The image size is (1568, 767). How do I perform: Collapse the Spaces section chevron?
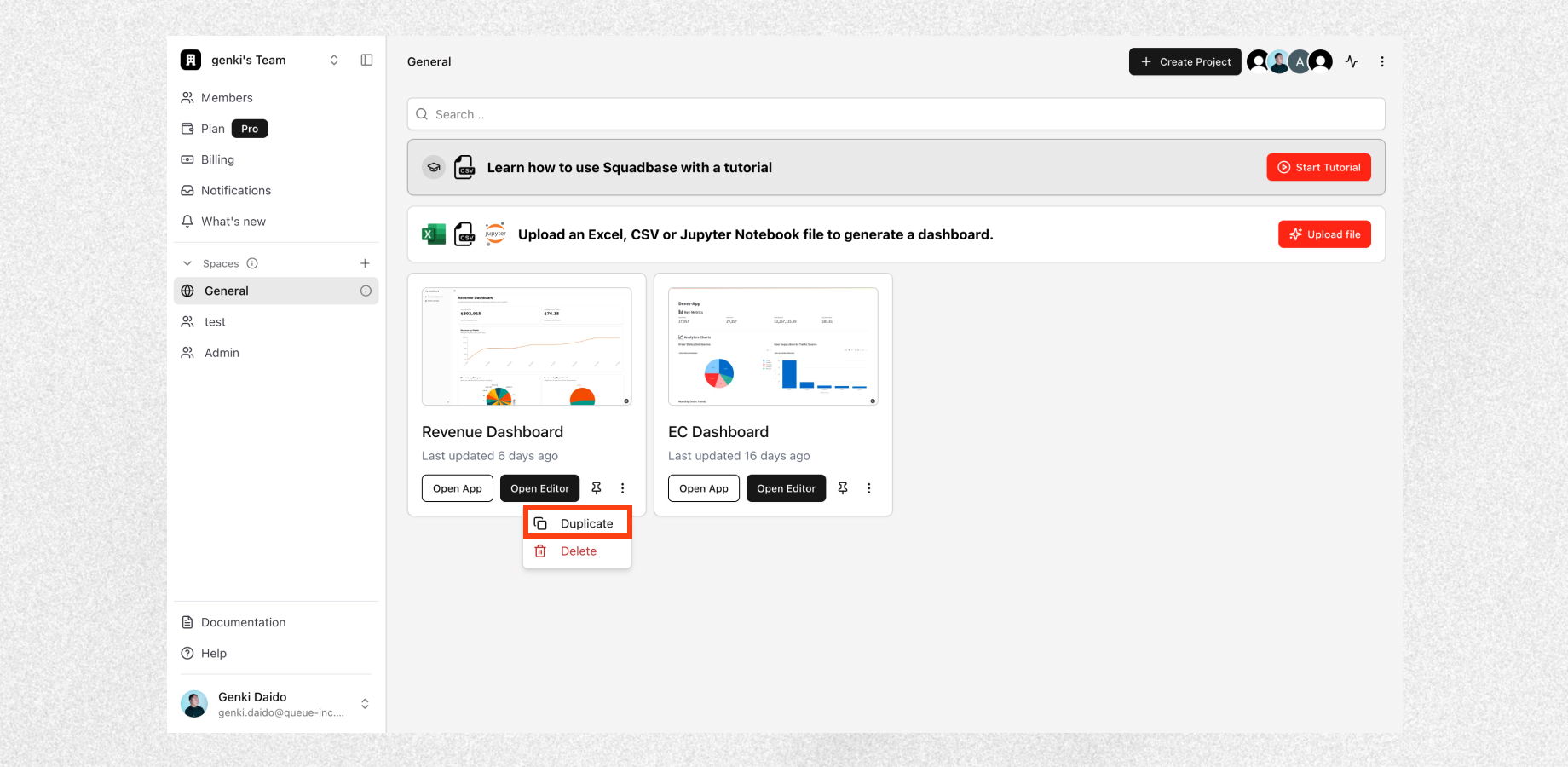[187, 263]
